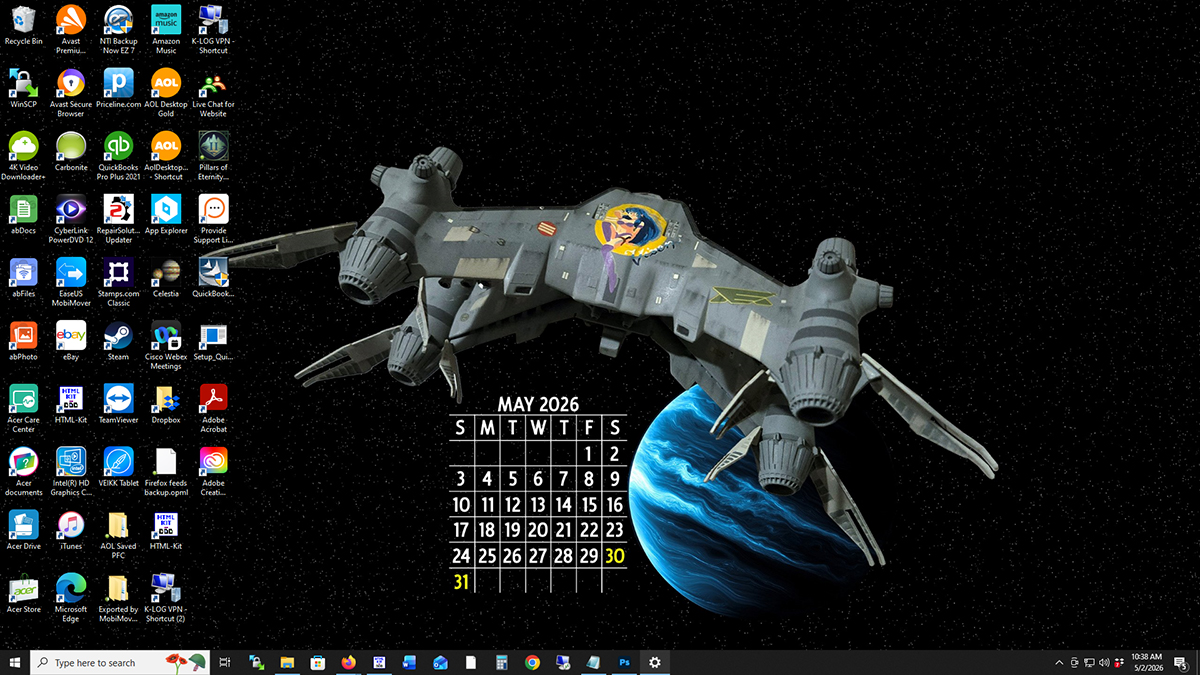Screen dimensions: 1200x675
Task: Open Word from the taskbar
Action: [409, 662]
